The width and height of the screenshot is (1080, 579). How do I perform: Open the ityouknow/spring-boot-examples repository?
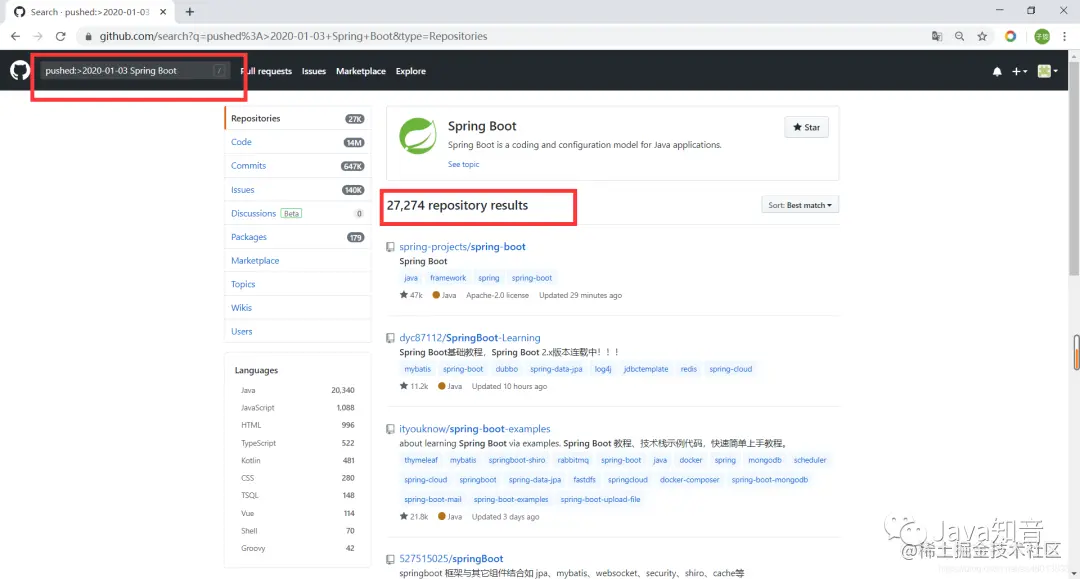tap(475, 429)
